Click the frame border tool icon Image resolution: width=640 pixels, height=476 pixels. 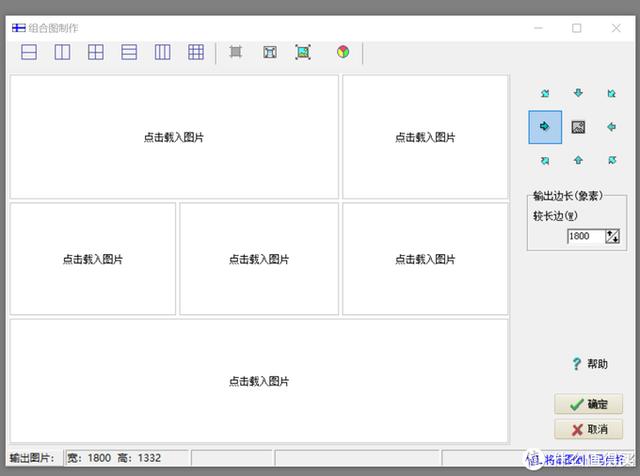(236, 52)
